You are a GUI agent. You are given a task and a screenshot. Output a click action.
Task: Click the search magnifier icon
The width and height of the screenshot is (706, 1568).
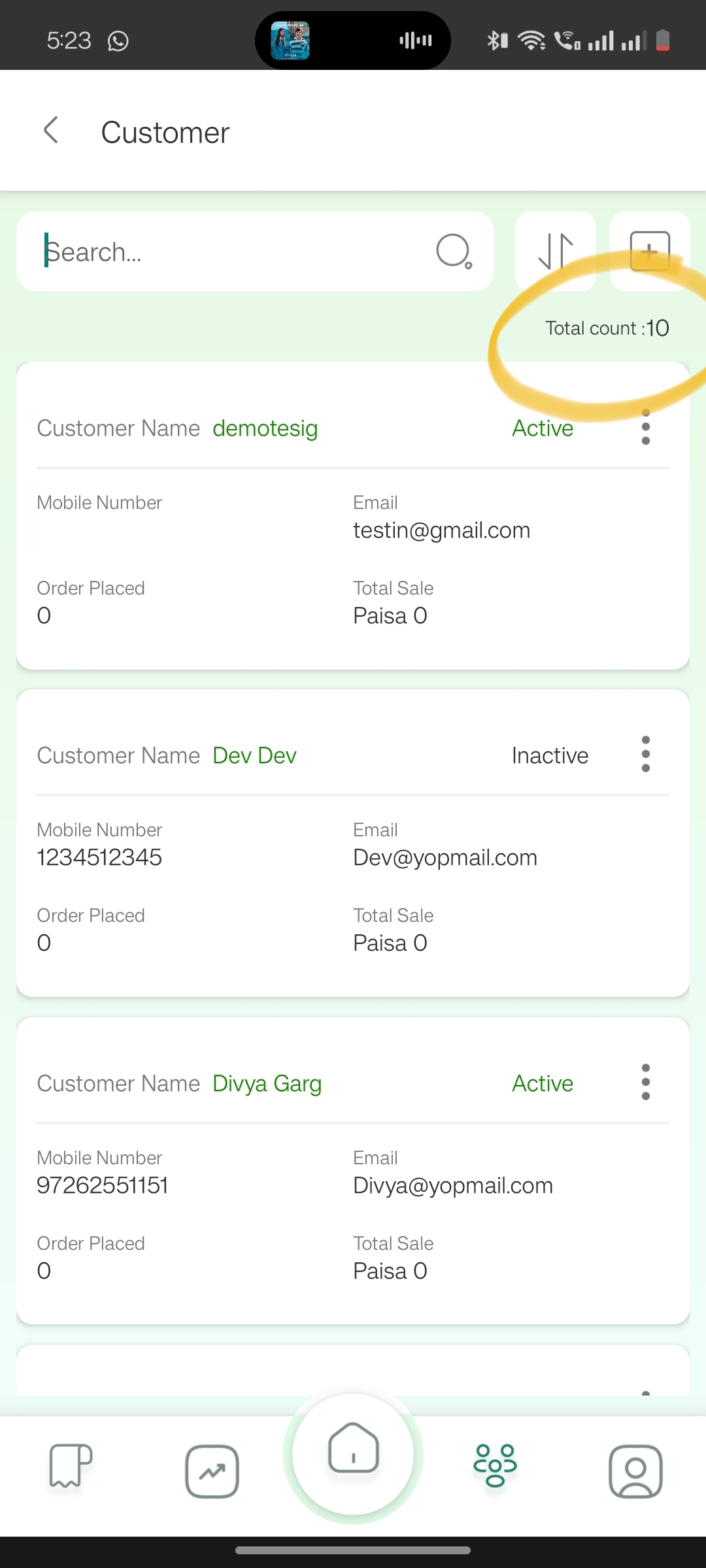coord(454,252)
